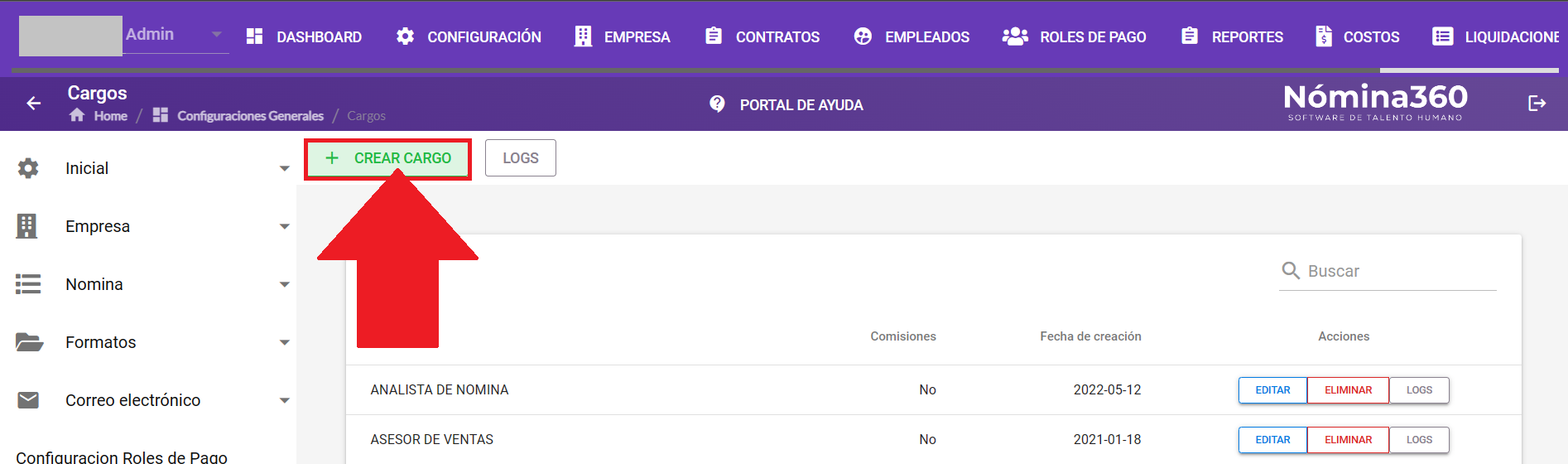Image resolution: width=1568 pixels, height=464 pixels.
Task: Expand the Correo electrónico section arrow
Action: click(285, 400)
